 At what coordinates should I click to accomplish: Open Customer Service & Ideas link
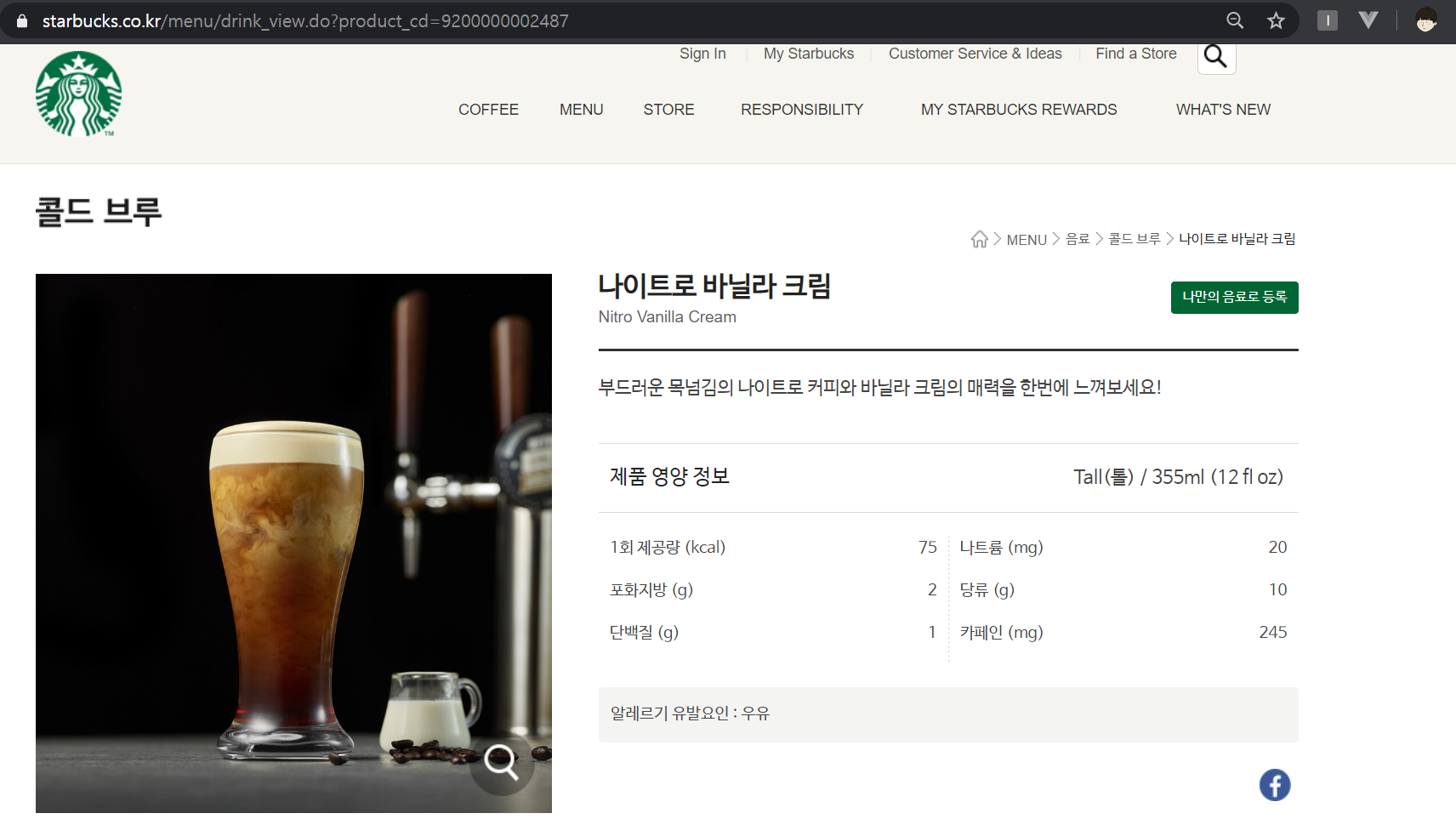click(x=975, y=54)
